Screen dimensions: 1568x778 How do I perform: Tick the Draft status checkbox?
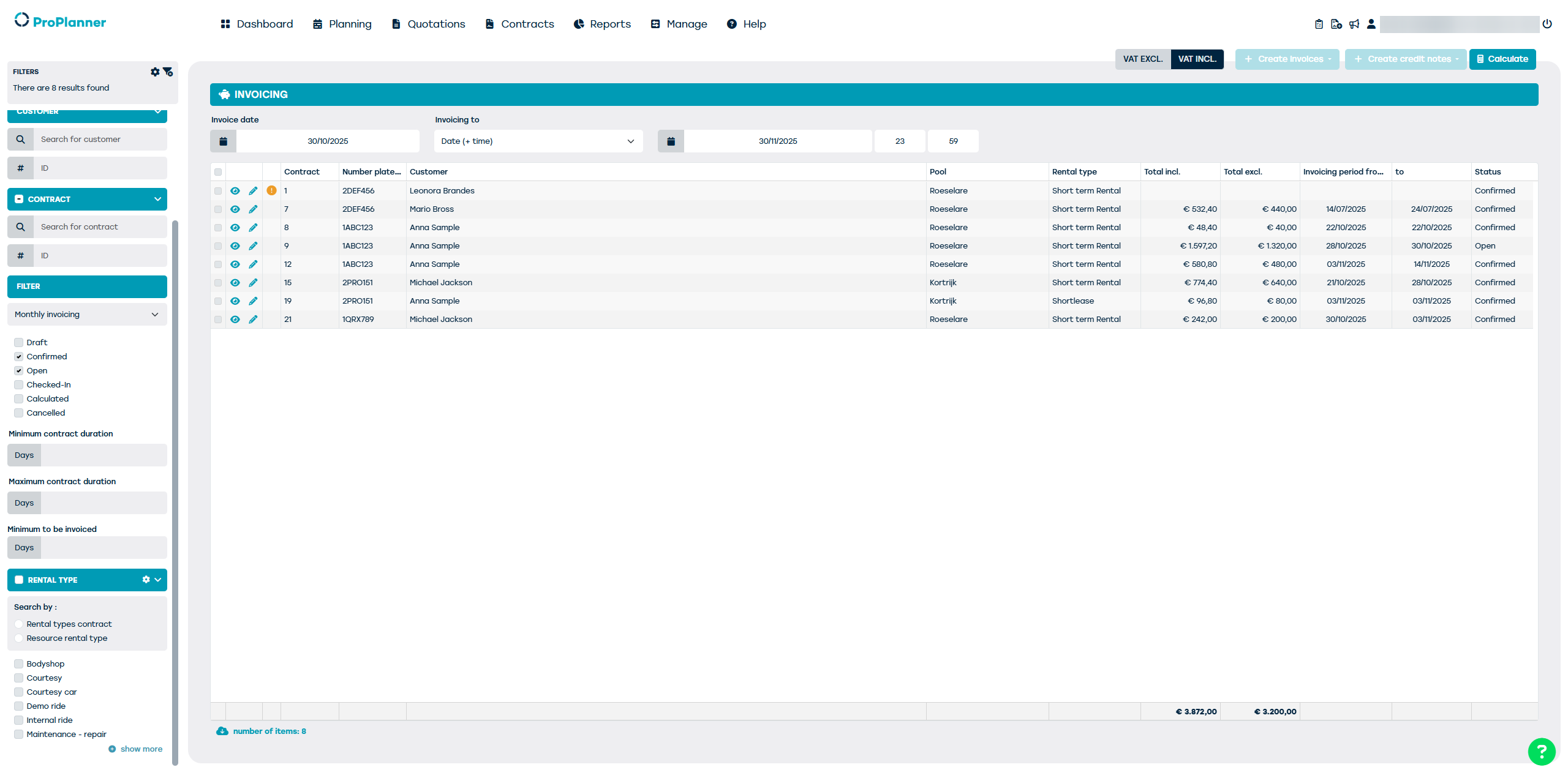[x=19, y=343]
